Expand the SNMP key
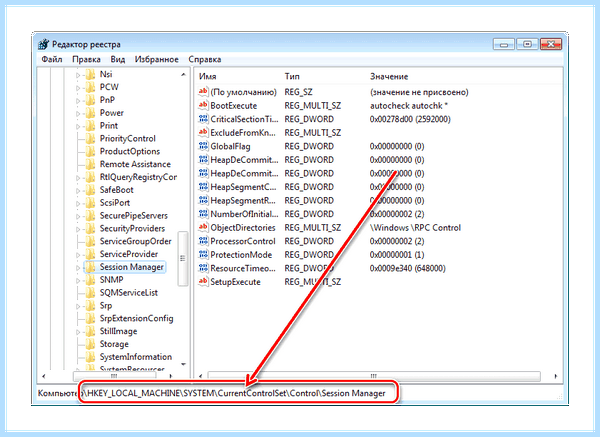The width and height of the screenshot is (600, 437). coord(78,280)
